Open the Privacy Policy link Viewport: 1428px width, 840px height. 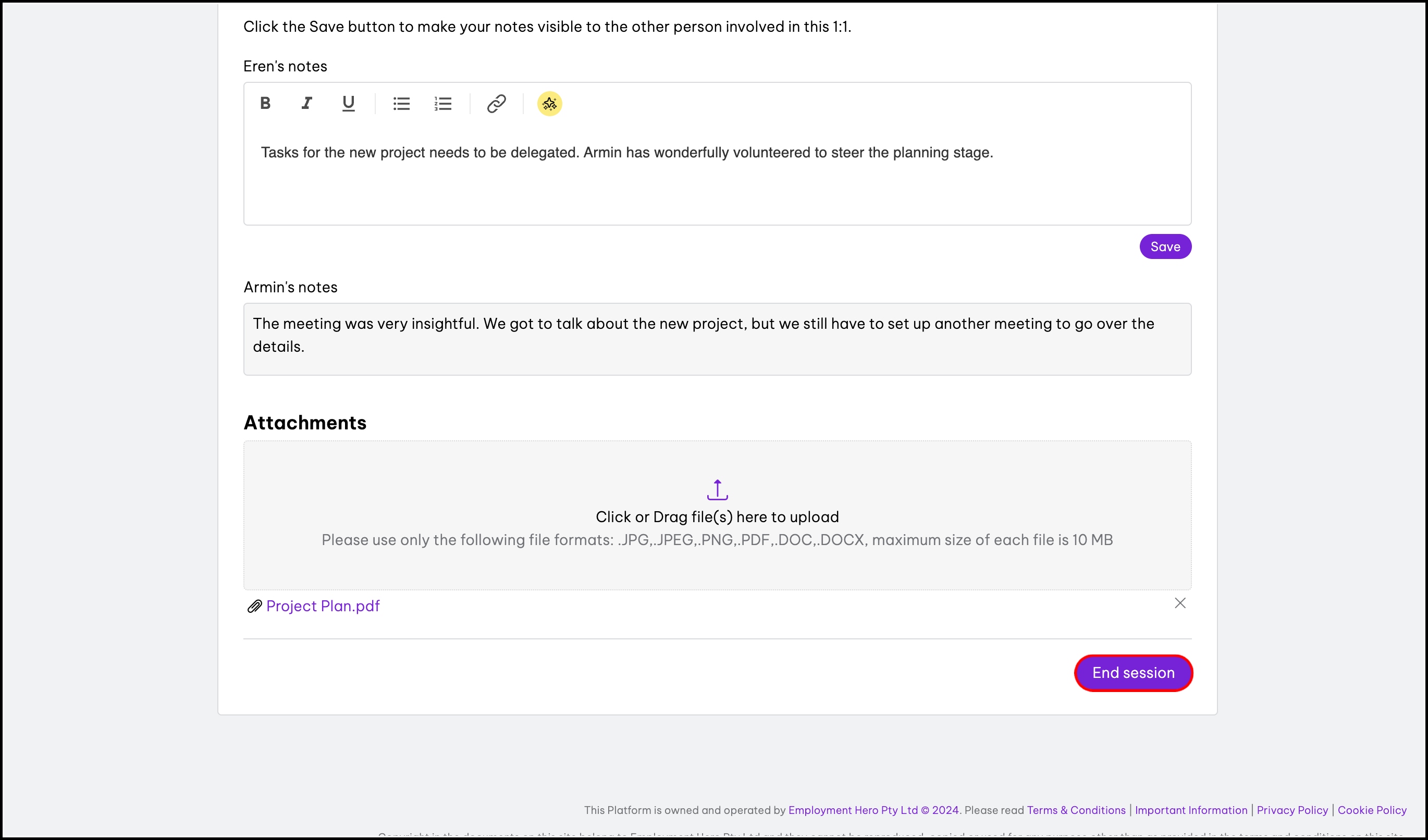click(x=1292, y=810)
